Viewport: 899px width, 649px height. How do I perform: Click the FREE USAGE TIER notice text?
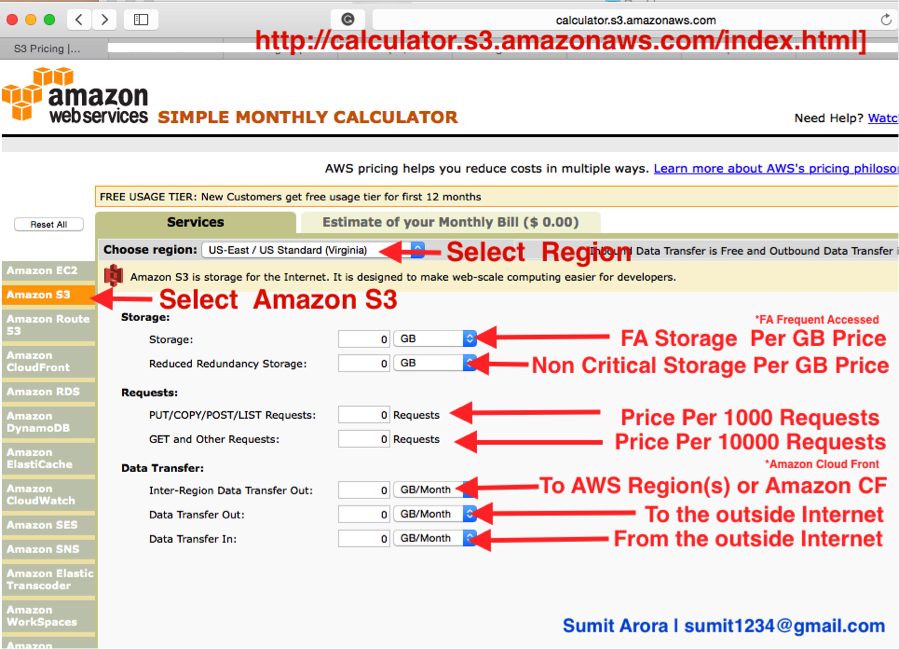[290, 197]
